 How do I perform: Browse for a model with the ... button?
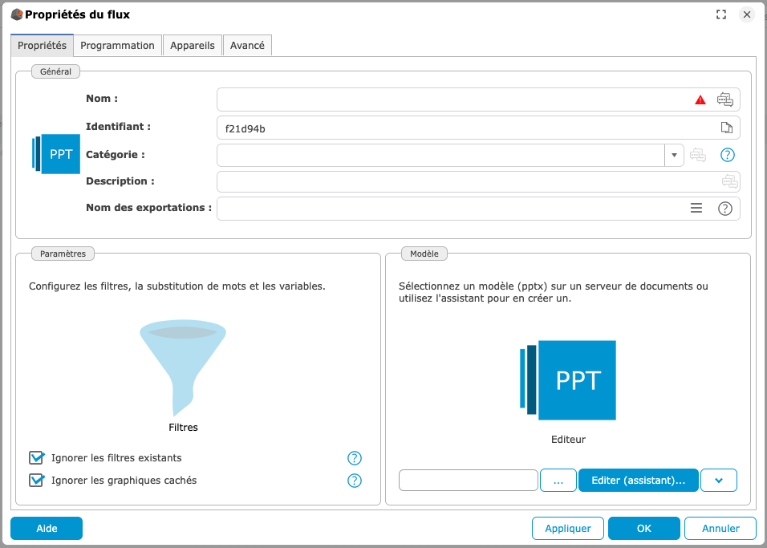(x=558, y=480)
